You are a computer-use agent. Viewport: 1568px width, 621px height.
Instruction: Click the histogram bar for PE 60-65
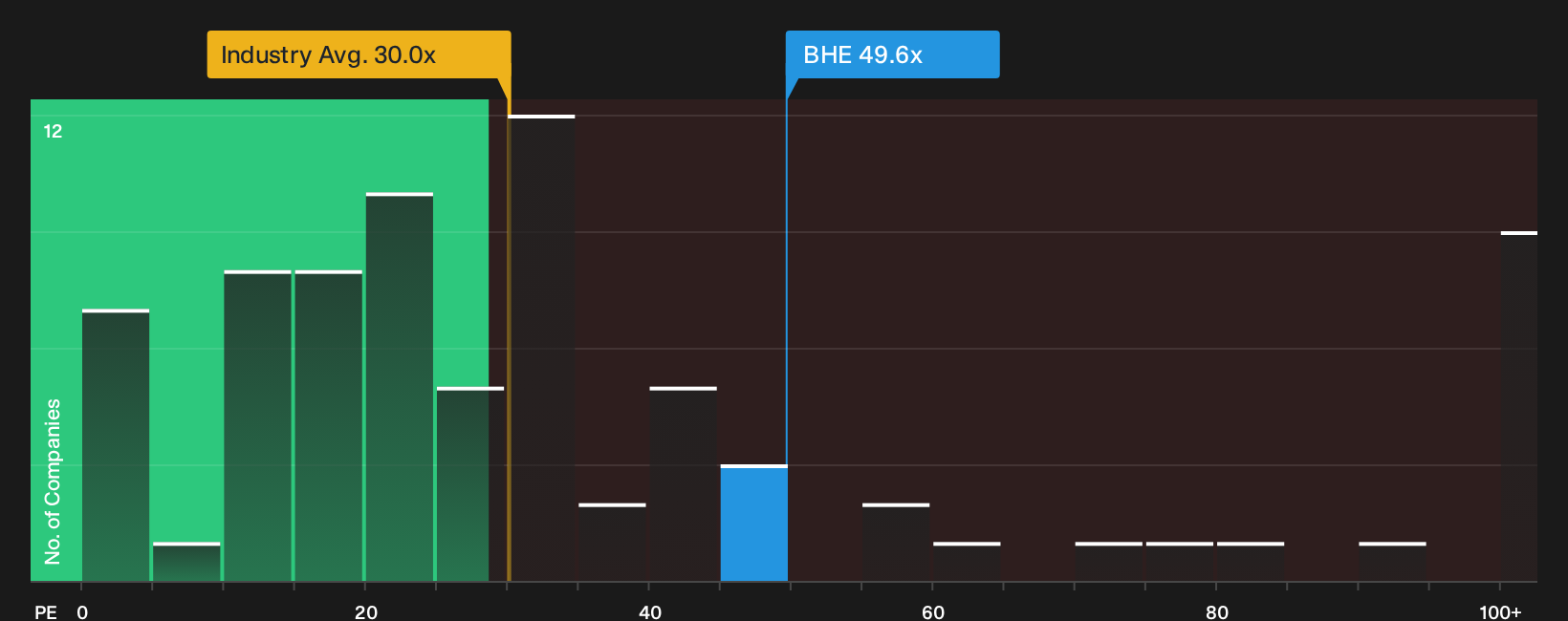[967, 562]
